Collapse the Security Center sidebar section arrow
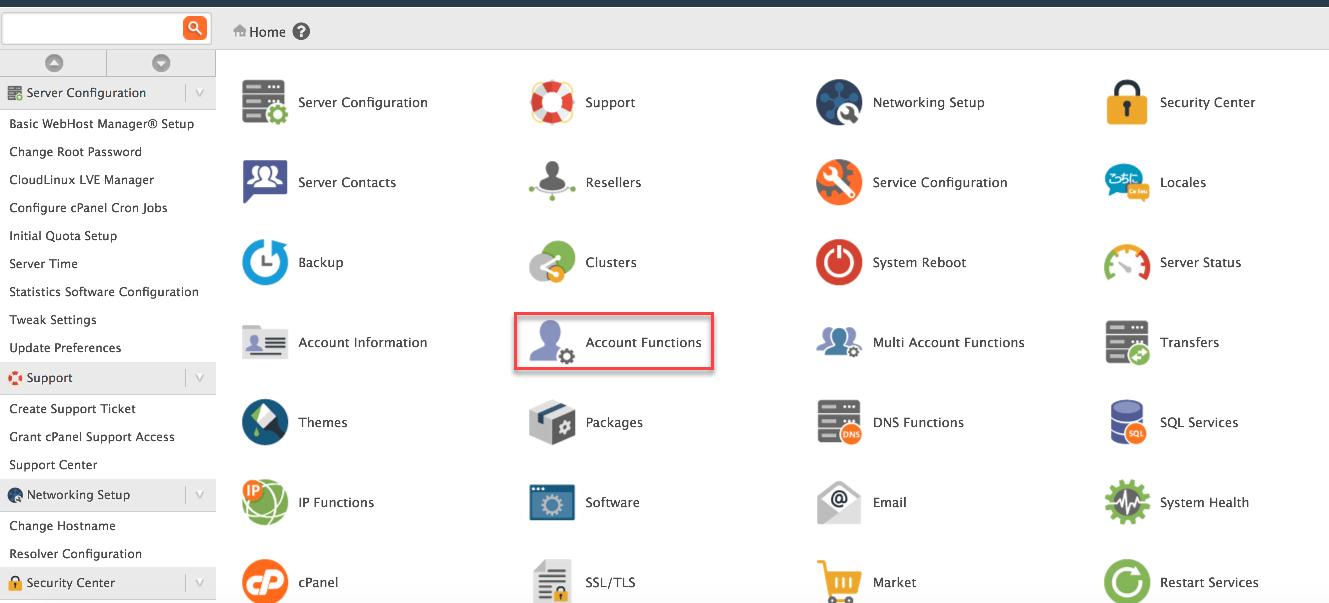This screenshot has width=1329, height=603. pos(200,583)
